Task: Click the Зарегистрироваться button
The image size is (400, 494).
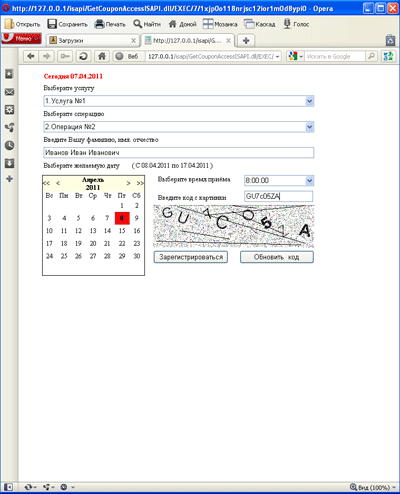Action: pyautogui.click(x=191, y=257)
